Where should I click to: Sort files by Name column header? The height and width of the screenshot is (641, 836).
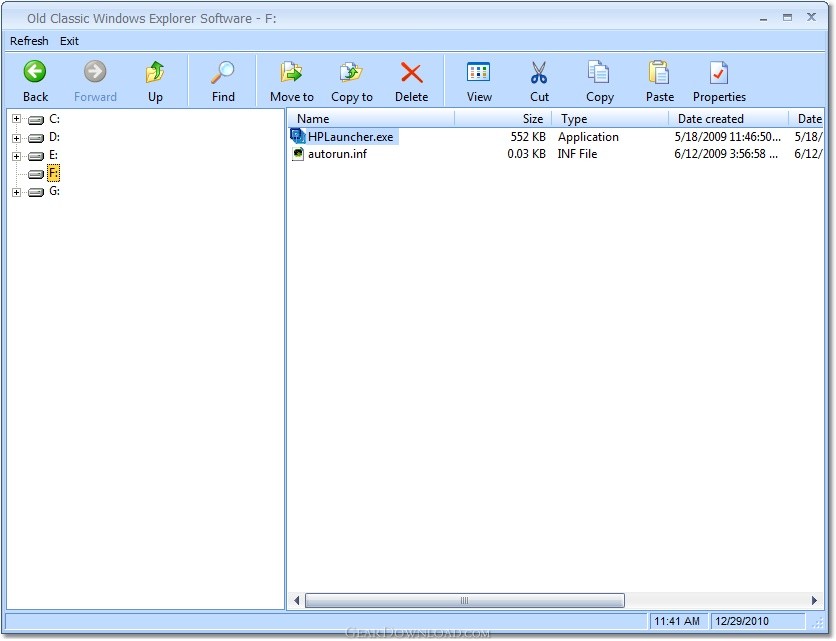pos(372,118)
